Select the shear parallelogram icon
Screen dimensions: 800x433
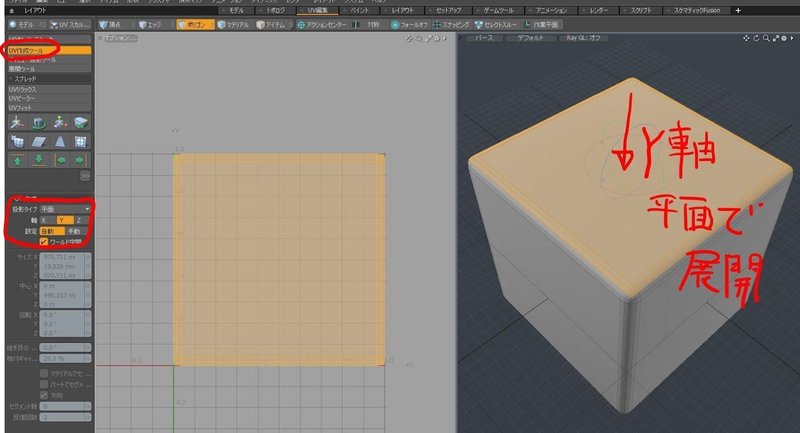(x=39, y=141)
